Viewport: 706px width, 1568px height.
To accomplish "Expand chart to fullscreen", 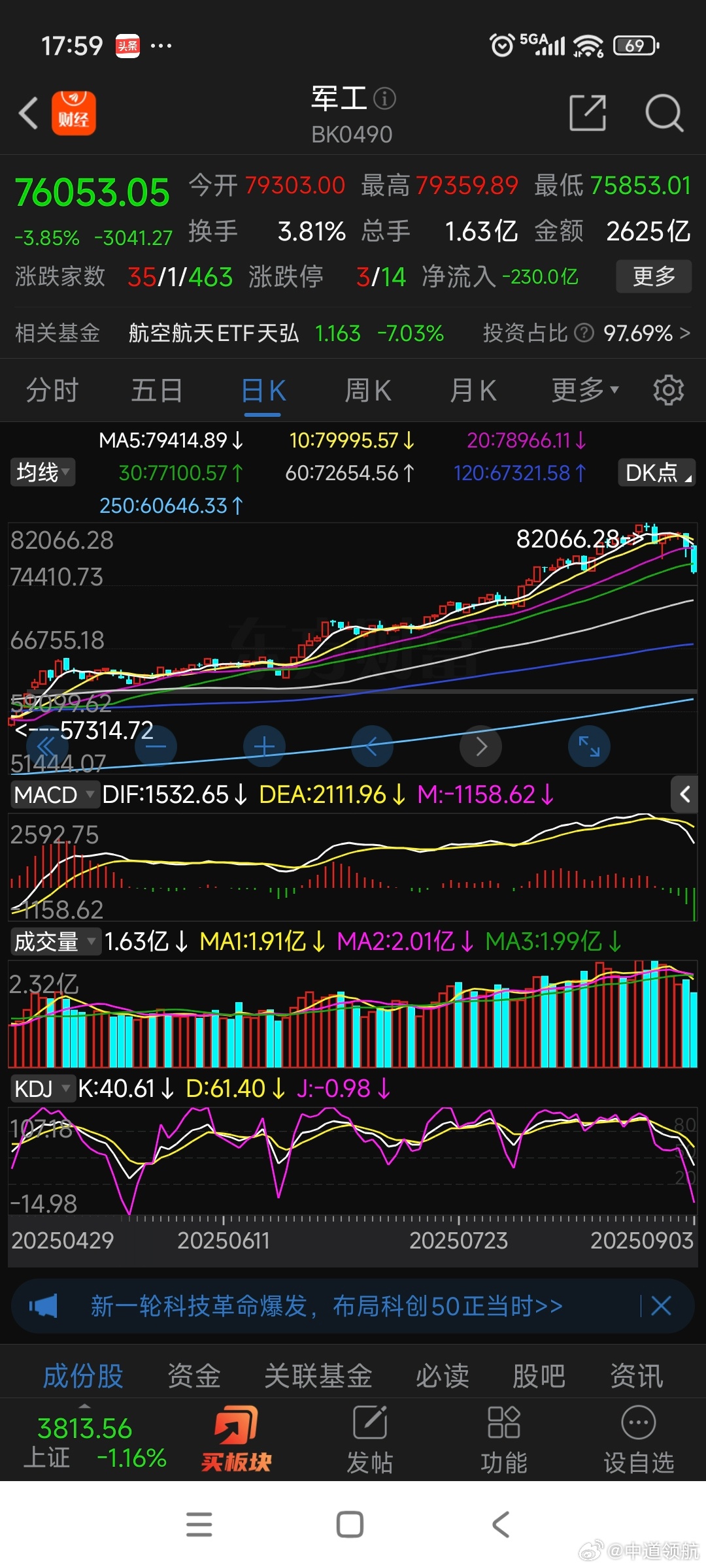I will click(589, 746).
